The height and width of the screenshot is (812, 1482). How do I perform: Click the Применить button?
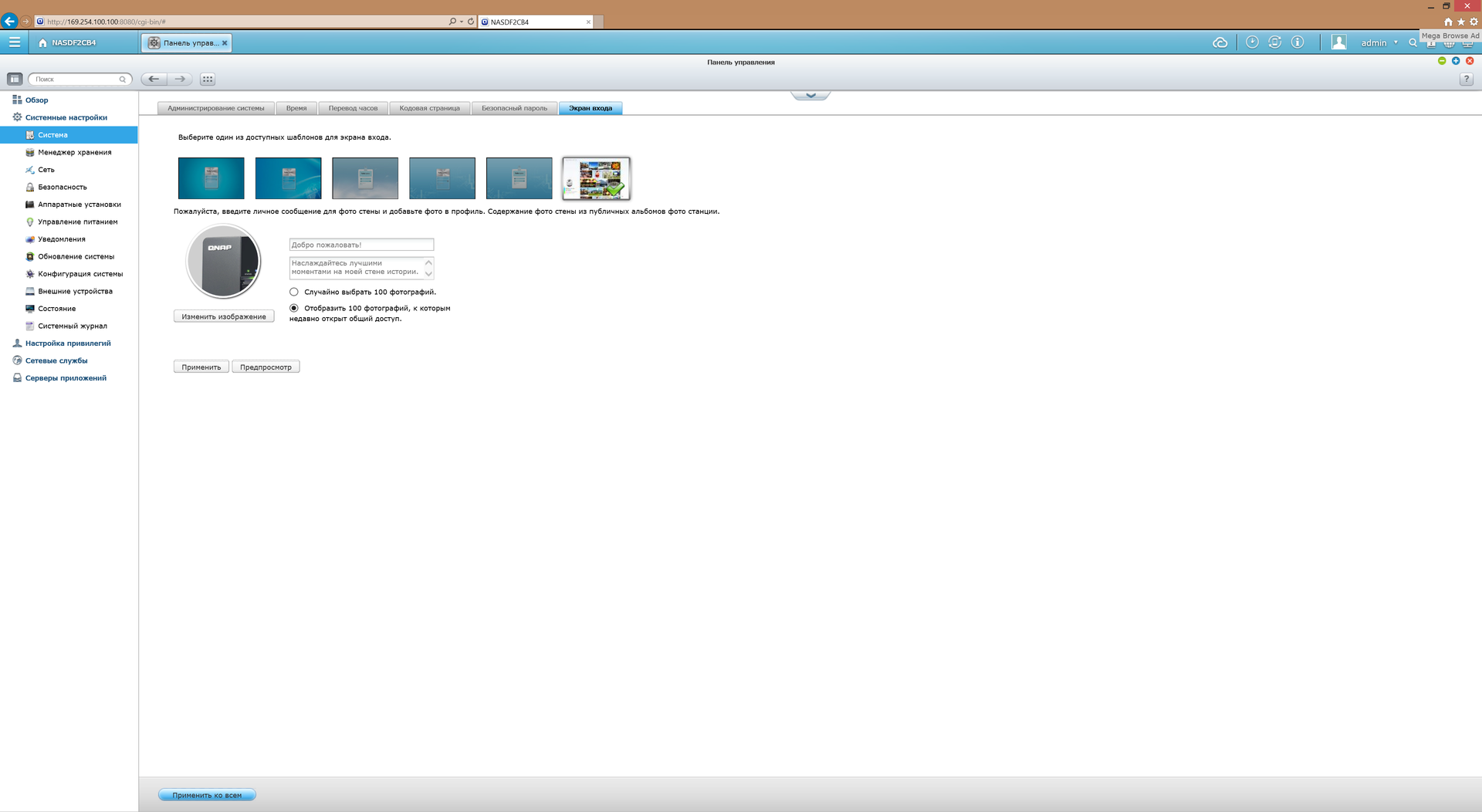coord(201,367)
